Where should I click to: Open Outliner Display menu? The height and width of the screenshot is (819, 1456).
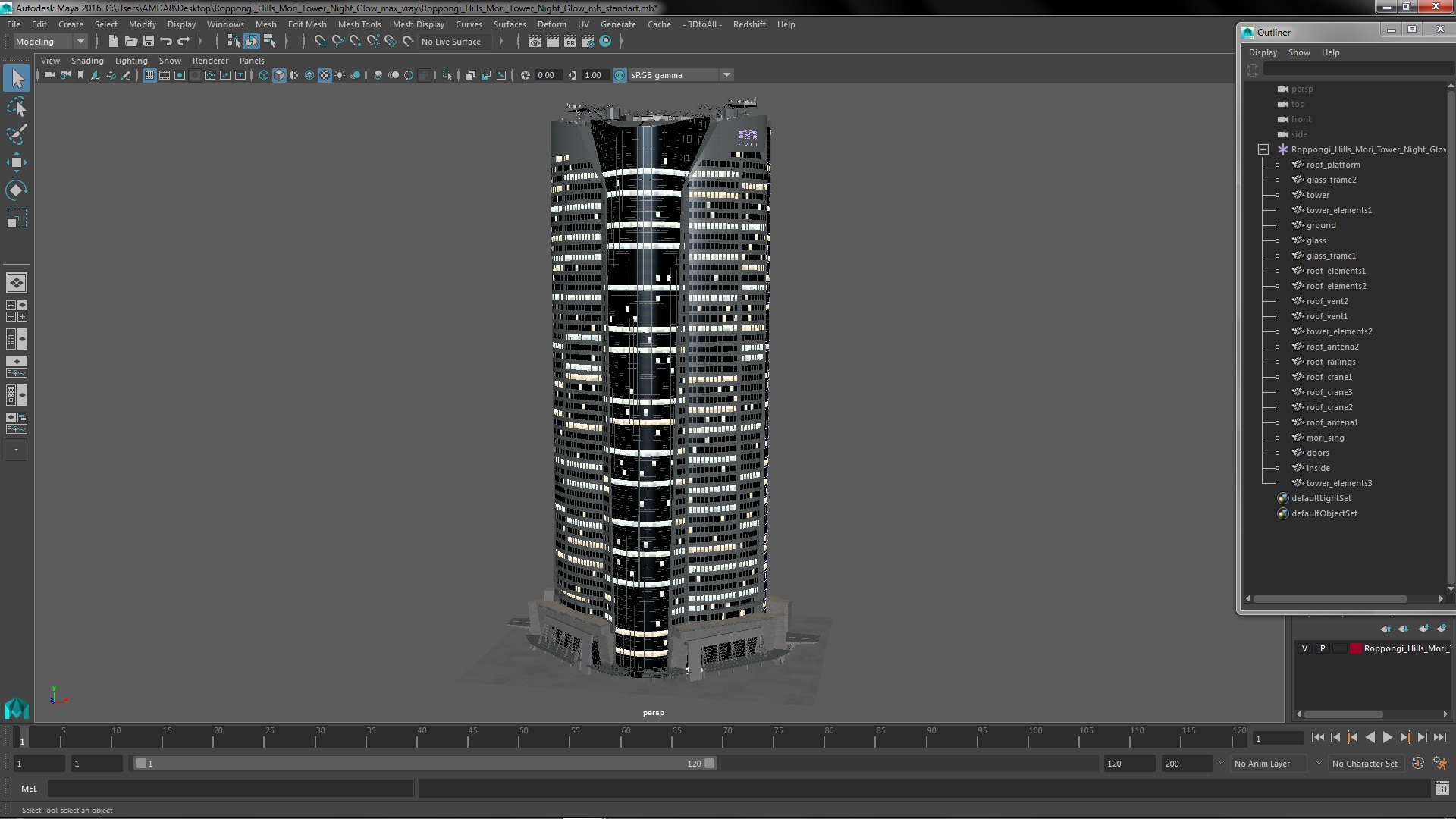(x=1263, y=52)
